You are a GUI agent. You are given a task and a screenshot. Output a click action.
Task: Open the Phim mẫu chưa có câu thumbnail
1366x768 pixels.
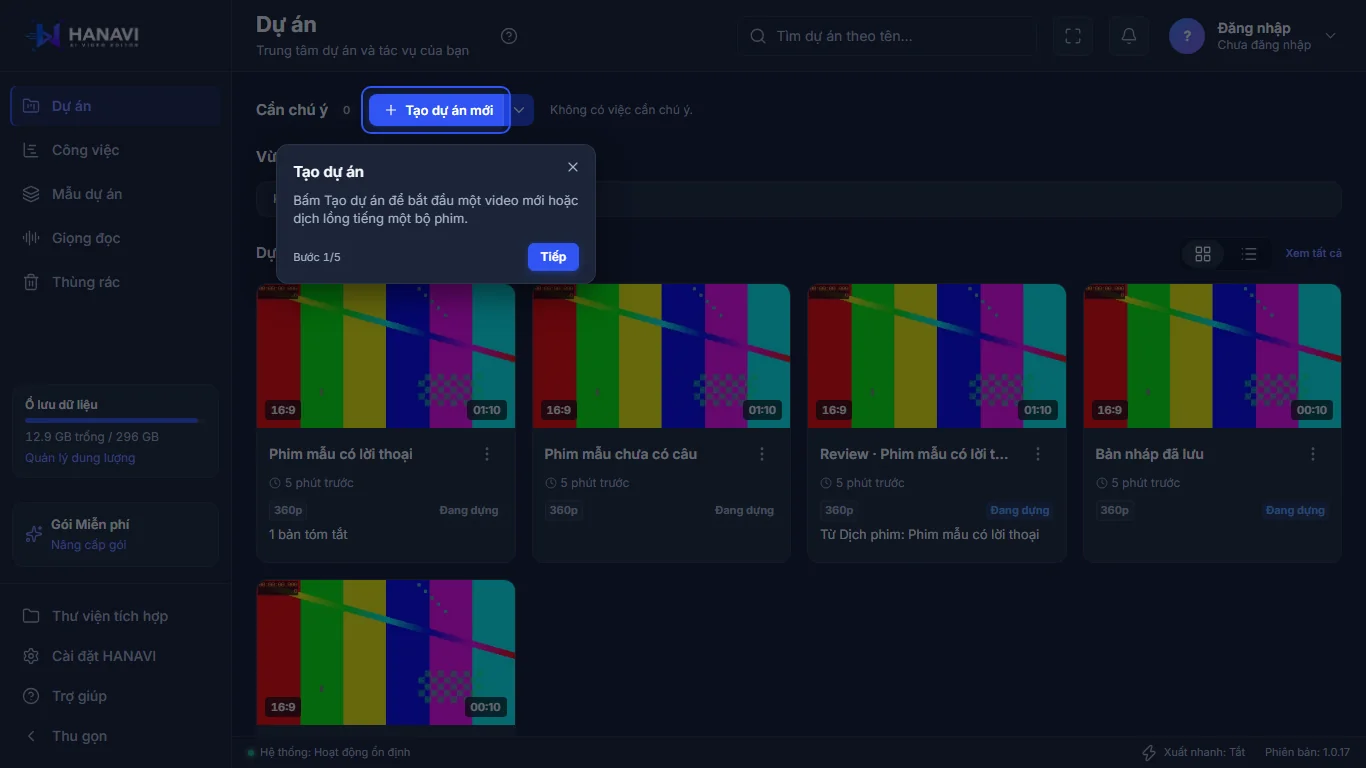(x=661, y=356)
